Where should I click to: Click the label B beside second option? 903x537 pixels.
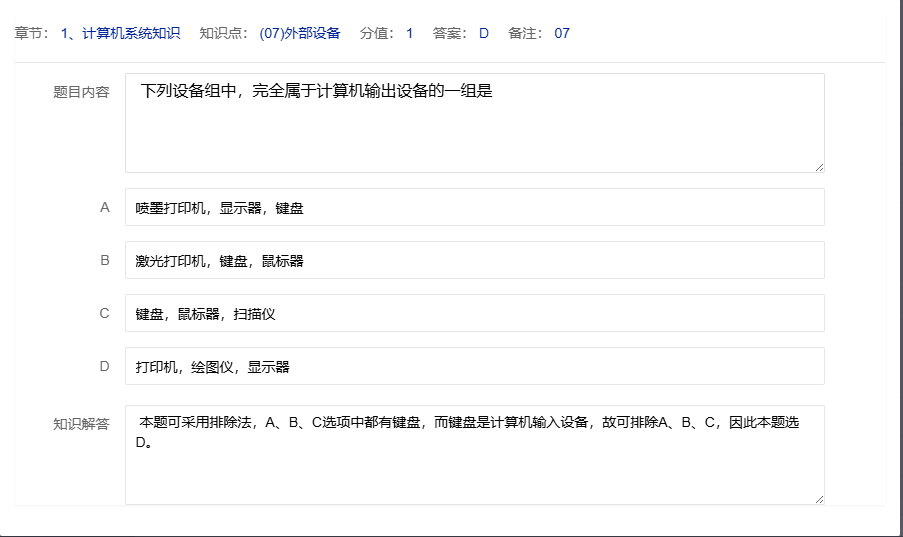coord(105,260)
